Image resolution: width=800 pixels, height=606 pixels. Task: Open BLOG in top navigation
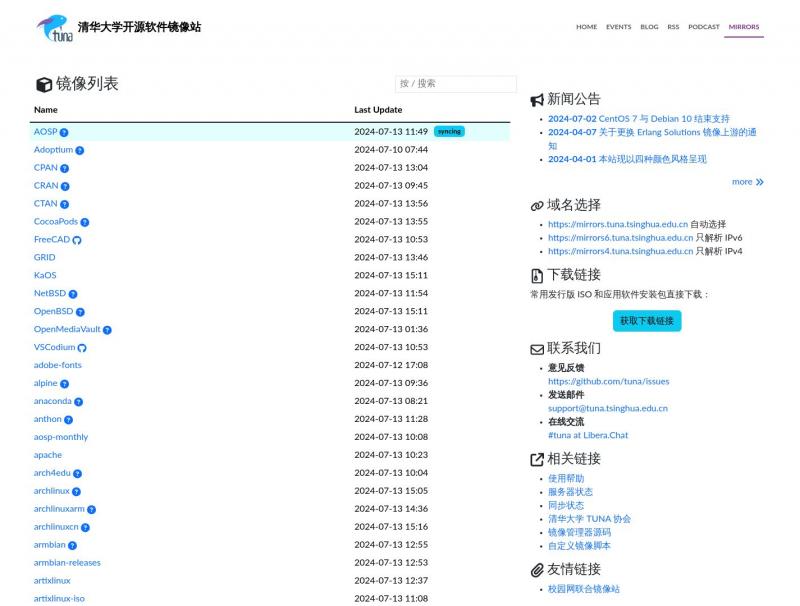point(649,27)
